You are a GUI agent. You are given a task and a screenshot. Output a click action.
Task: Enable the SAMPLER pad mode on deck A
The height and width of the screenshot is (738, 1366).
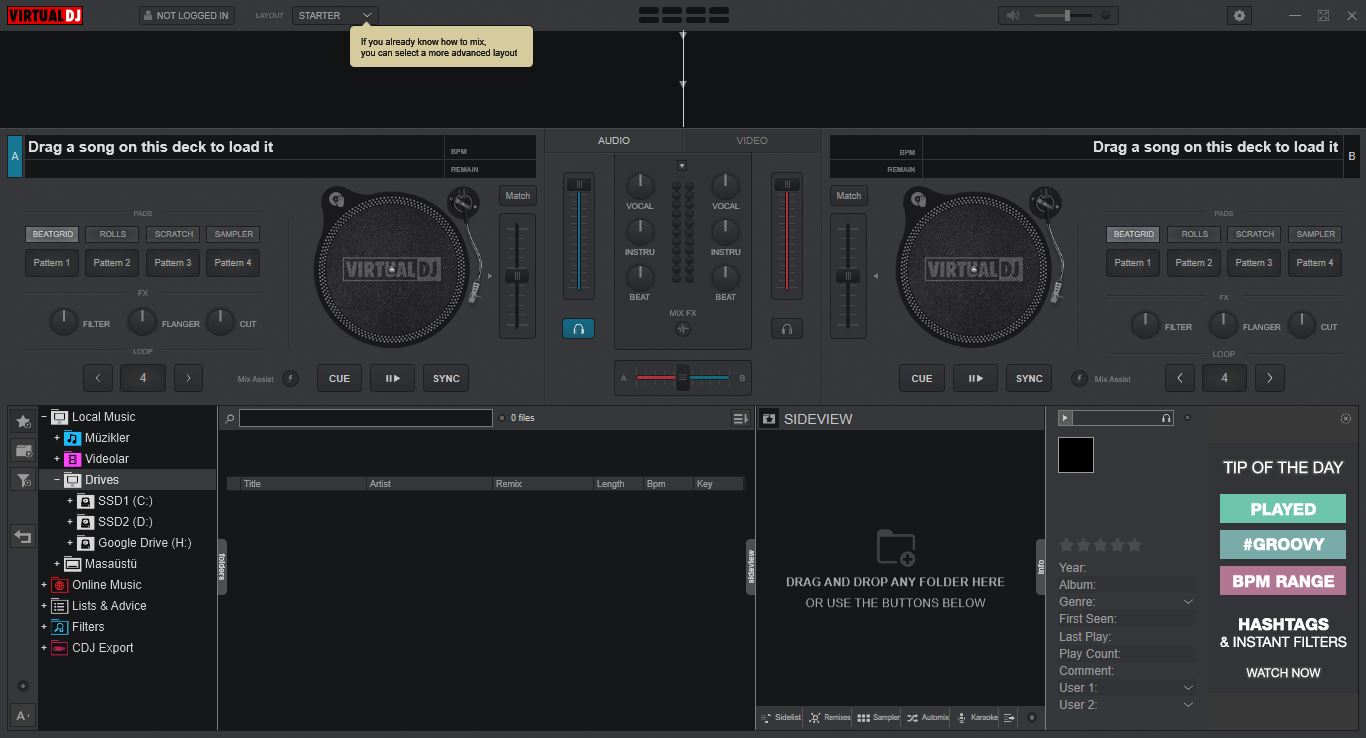(x=234, y=234)
